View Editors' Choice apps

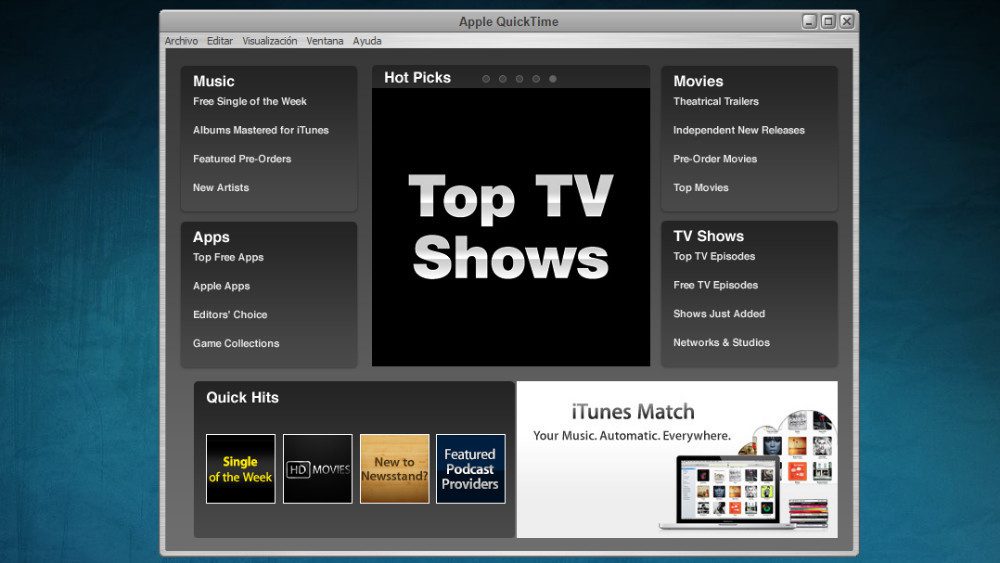coord(230,315)
